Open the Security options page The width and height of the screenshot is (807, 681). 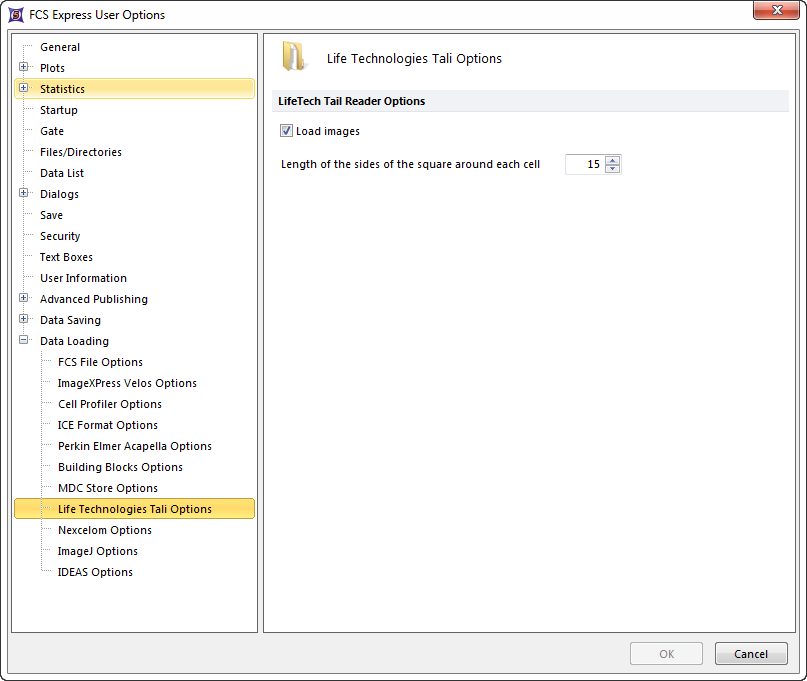[x=60, y=236]
